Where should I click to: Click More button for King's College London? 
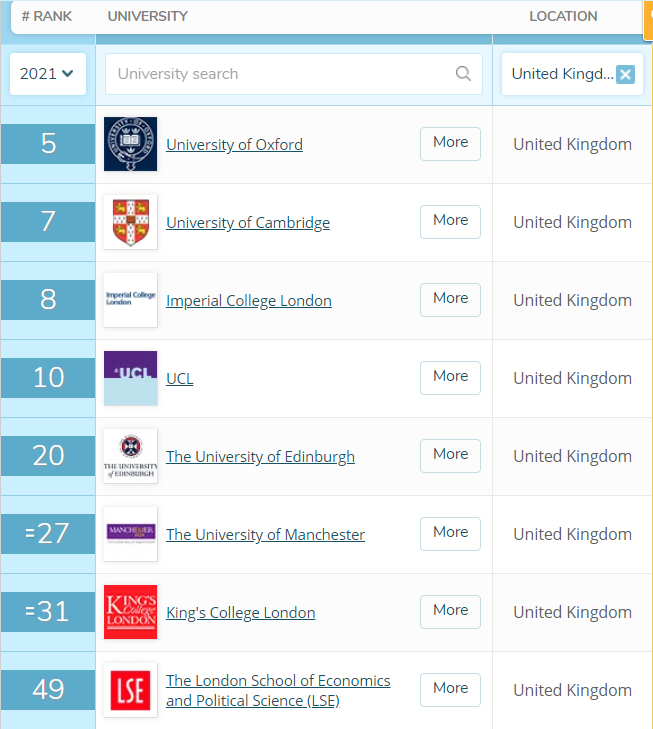pyautogui.click(x=450, y=612)
